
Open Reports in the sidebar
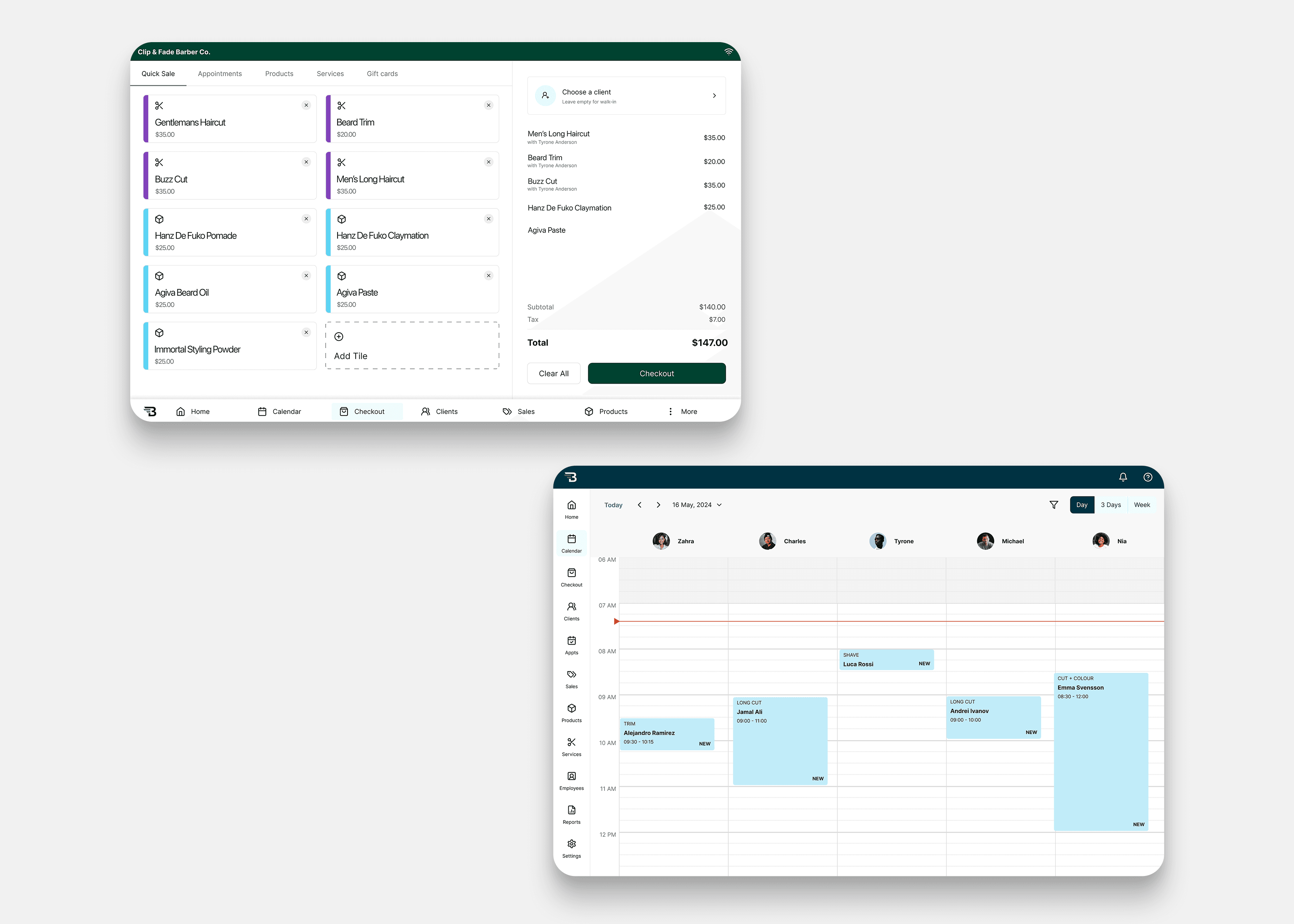pos(571,814)
